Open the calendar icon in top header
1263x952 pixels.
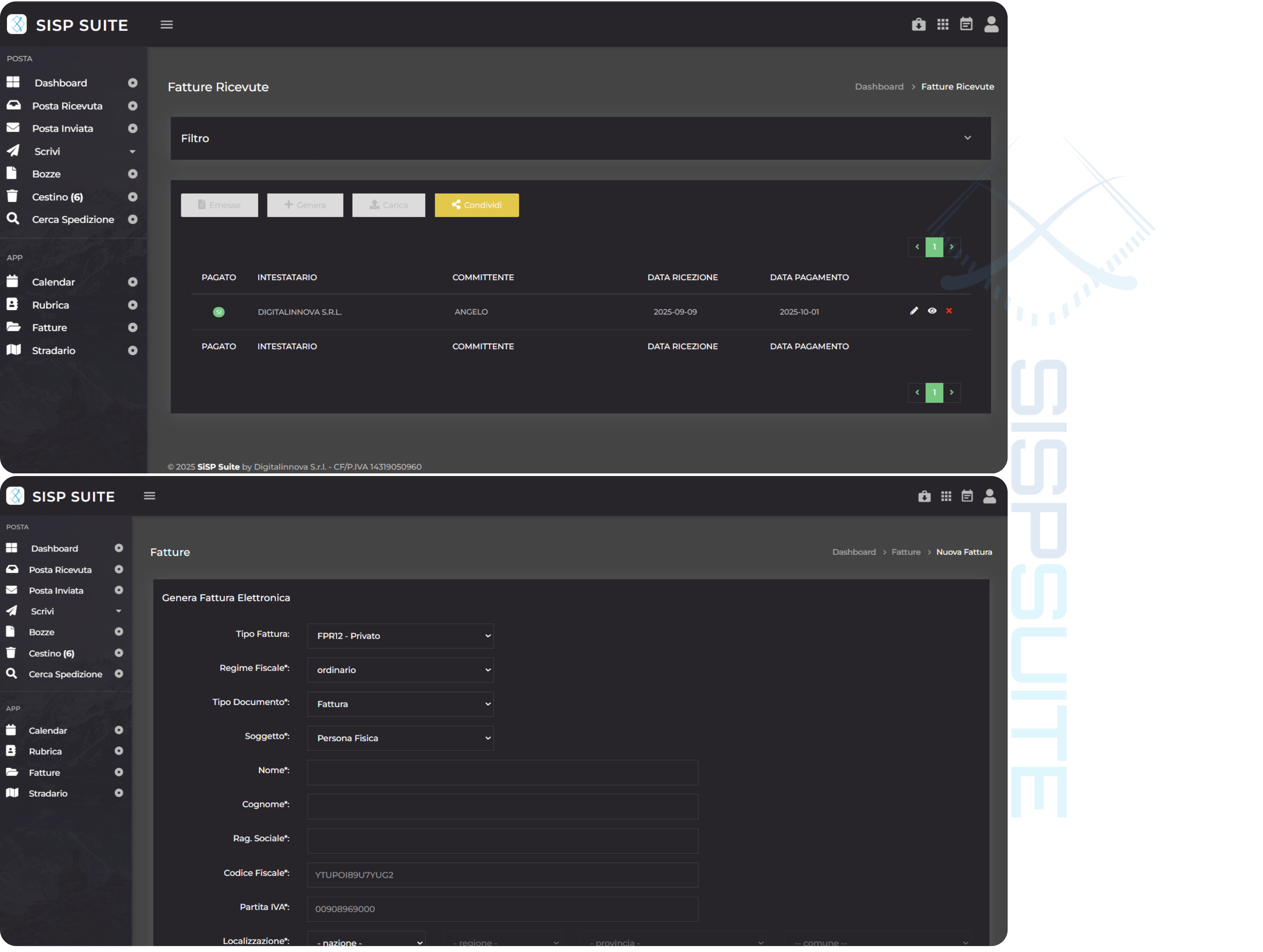pyautogui.click(x=966, y=24)
